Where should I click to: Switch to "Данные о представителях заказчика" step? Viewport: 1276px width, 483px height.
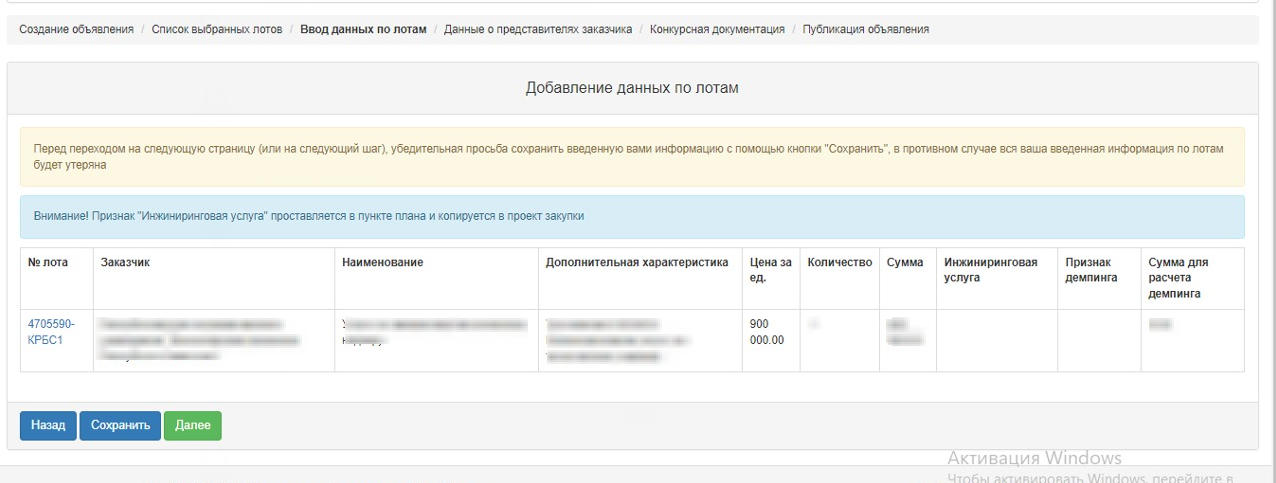tap(538, 30)
